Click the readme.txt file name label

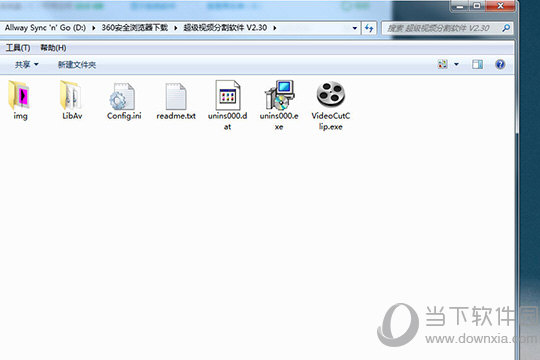pyautogui.click(x=176, y=116)
